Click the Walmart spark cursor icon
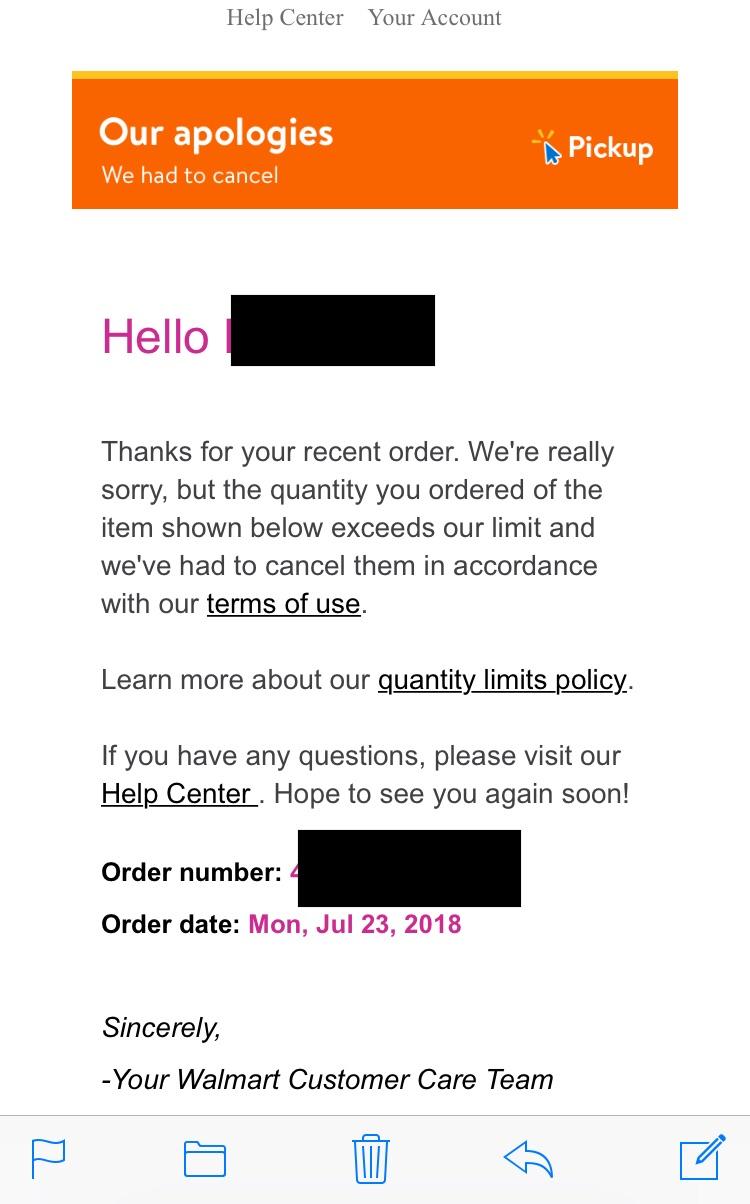 pyautogui.click(x=546, y=146)
